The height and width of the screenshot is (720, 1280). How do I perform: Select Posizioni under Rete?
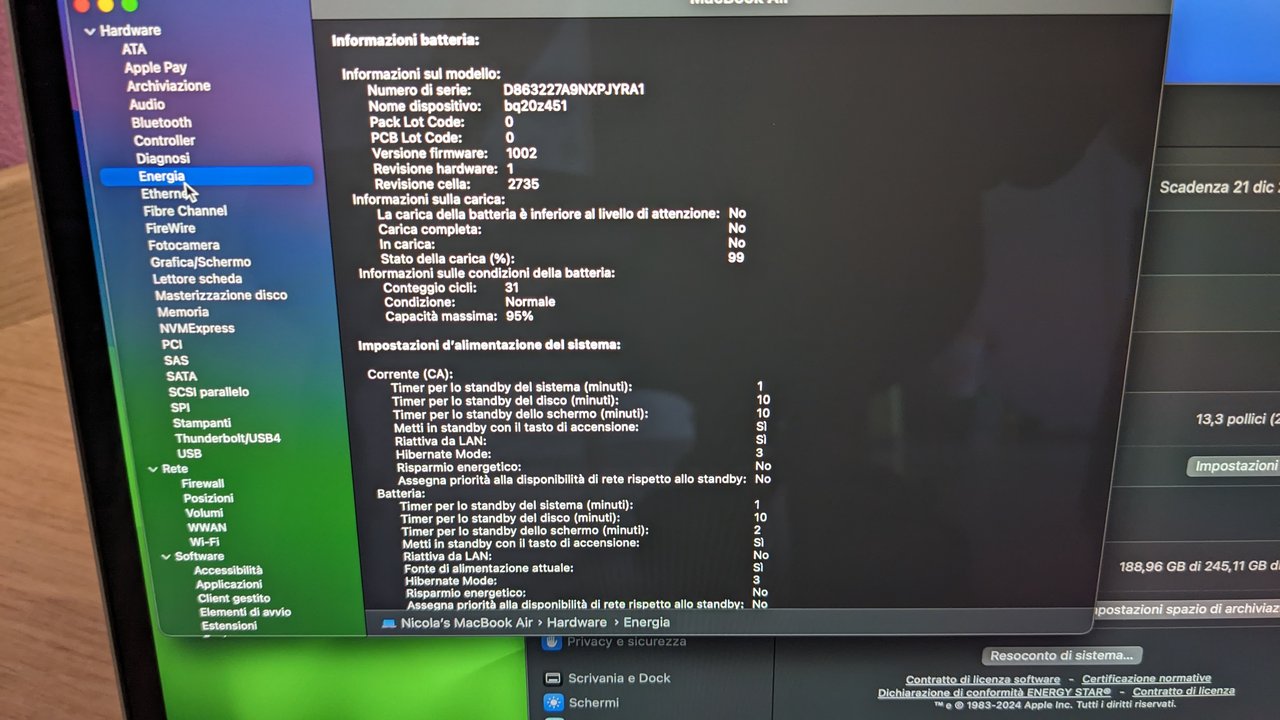coord(208,498)
